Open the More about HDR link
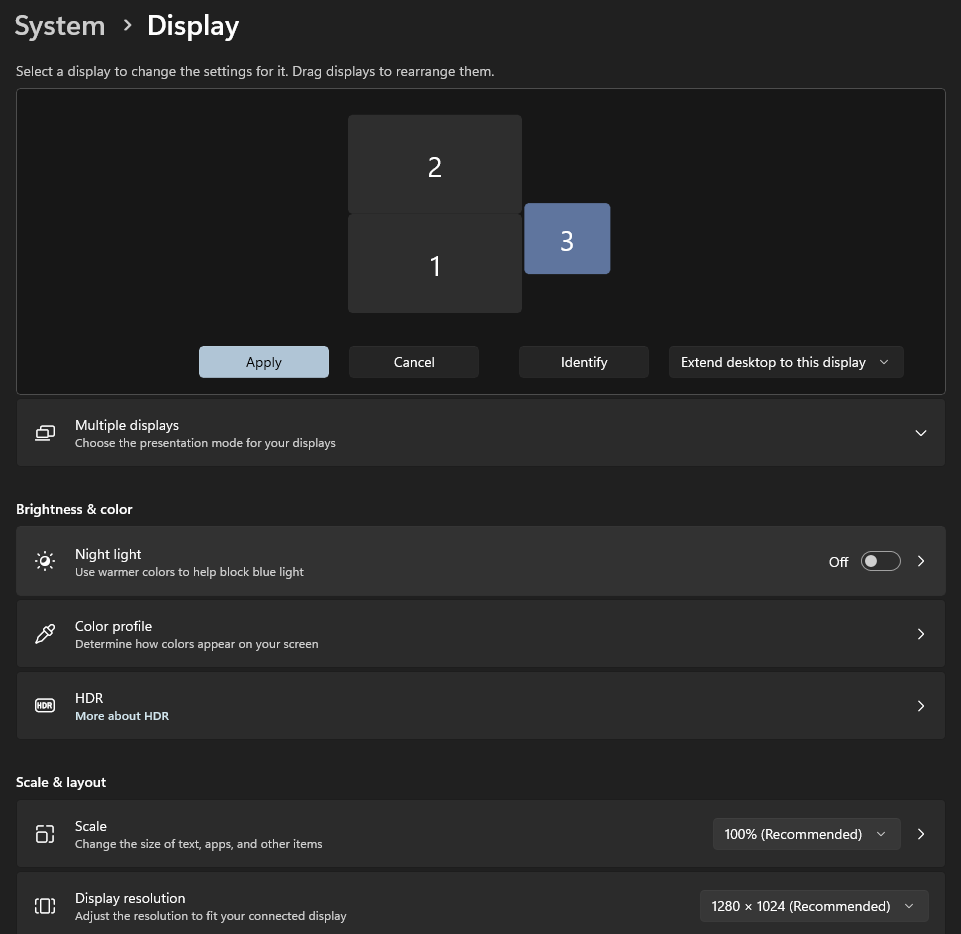The width and height of the screenshot is (961, 934). [x=122, y=716]
